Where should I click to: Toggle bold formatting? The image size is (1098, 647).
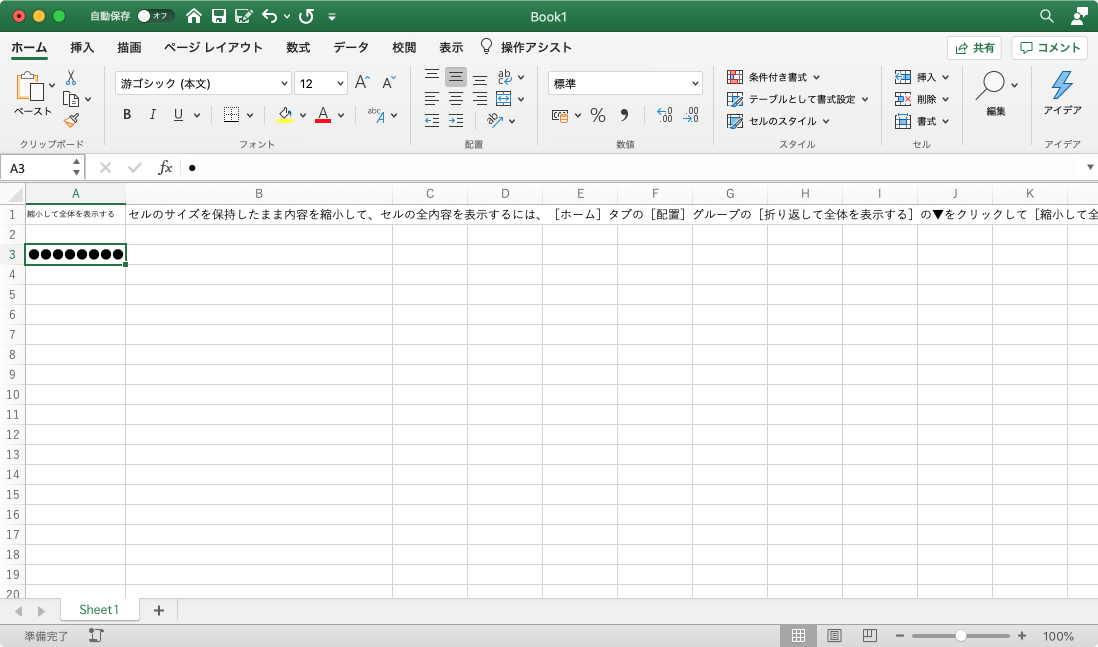click(127, 114)
